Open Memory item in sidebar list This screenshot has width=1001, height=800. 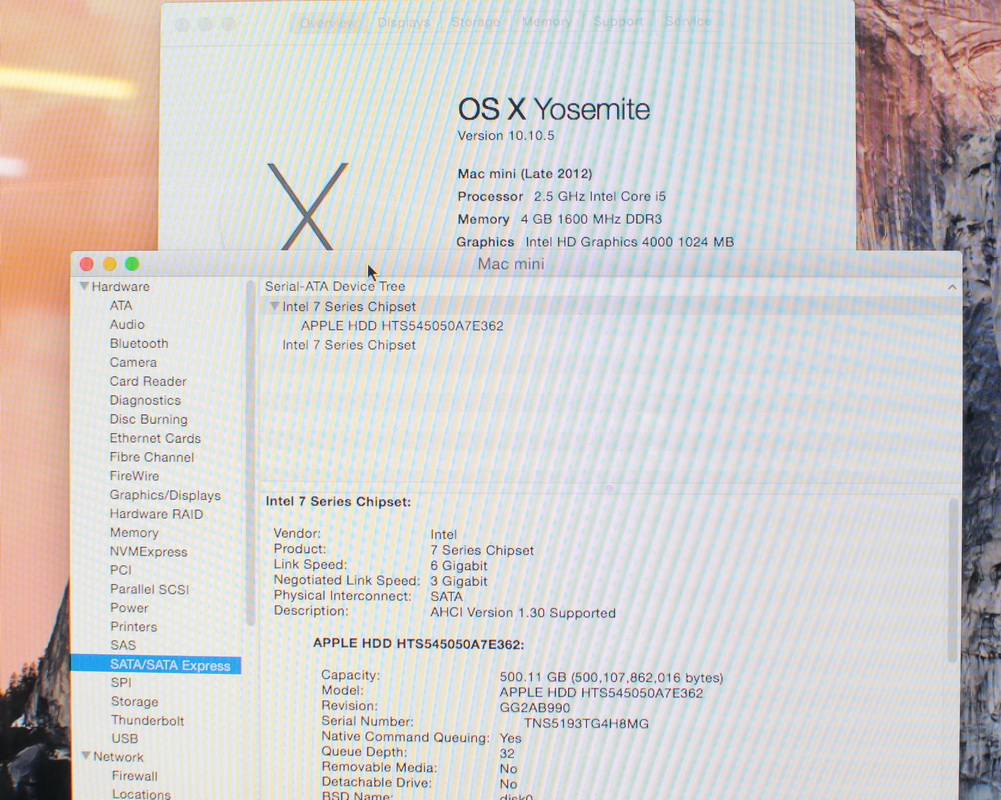tap(134, 532)
